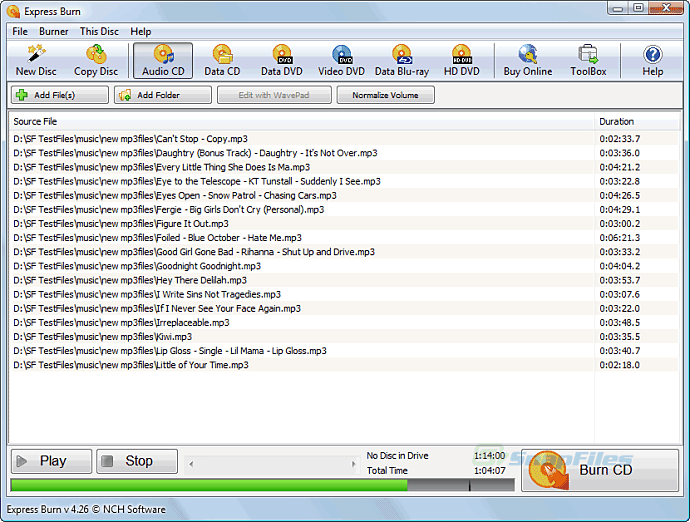Select the "Fergie - Big Girls Don't Cry" row
Viewport: 690px width, 522px height.
click(344, 210)
